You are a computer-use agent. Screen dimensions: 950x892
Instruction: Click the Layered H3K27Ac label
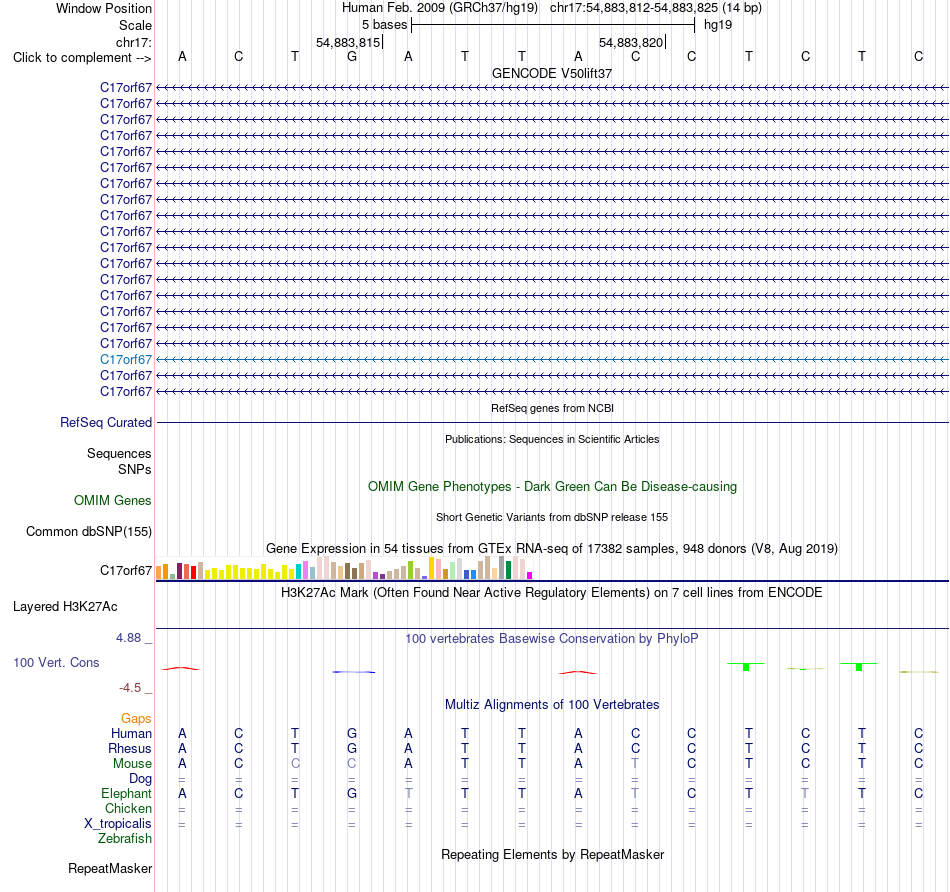pyautogui.click(x=65, y=607)
